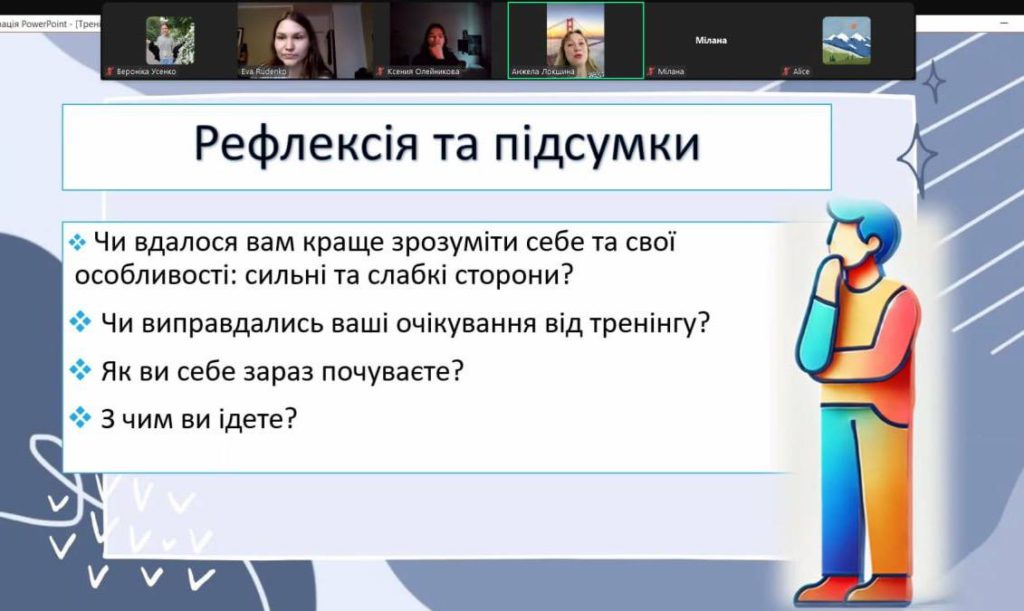The width and height of the screenshot is (1024, 611).
Task: Click the PowerPoint window title text
Action: point(50,24)
